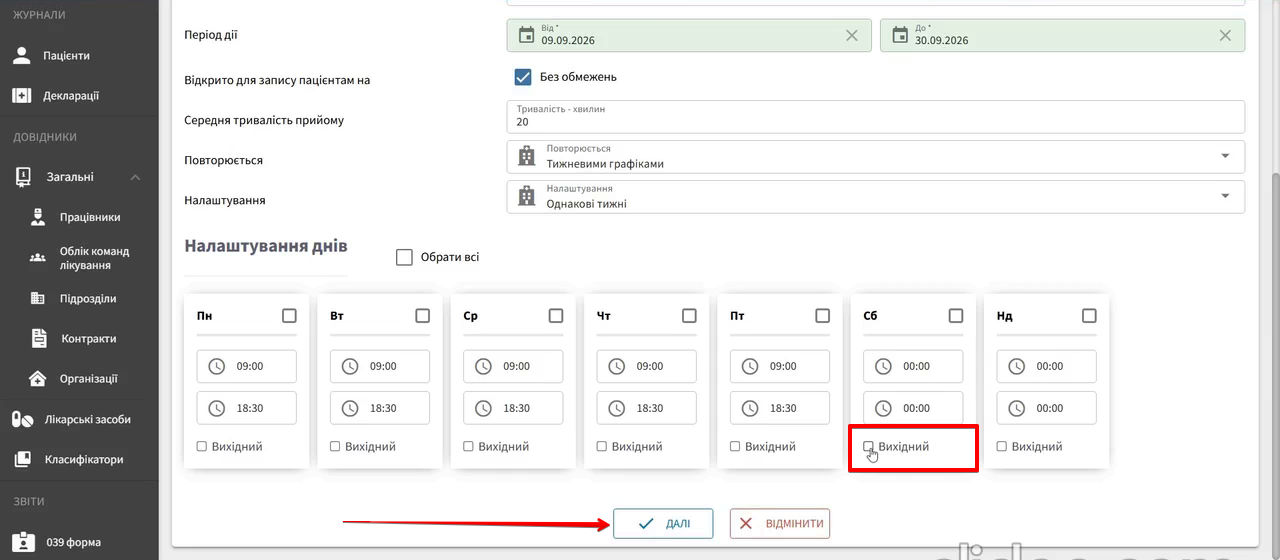Image resolution: width=1280 pixels, height=560 pixels.
Task: Mark Sunday as Вихідний
Action: coord(1002,447)
